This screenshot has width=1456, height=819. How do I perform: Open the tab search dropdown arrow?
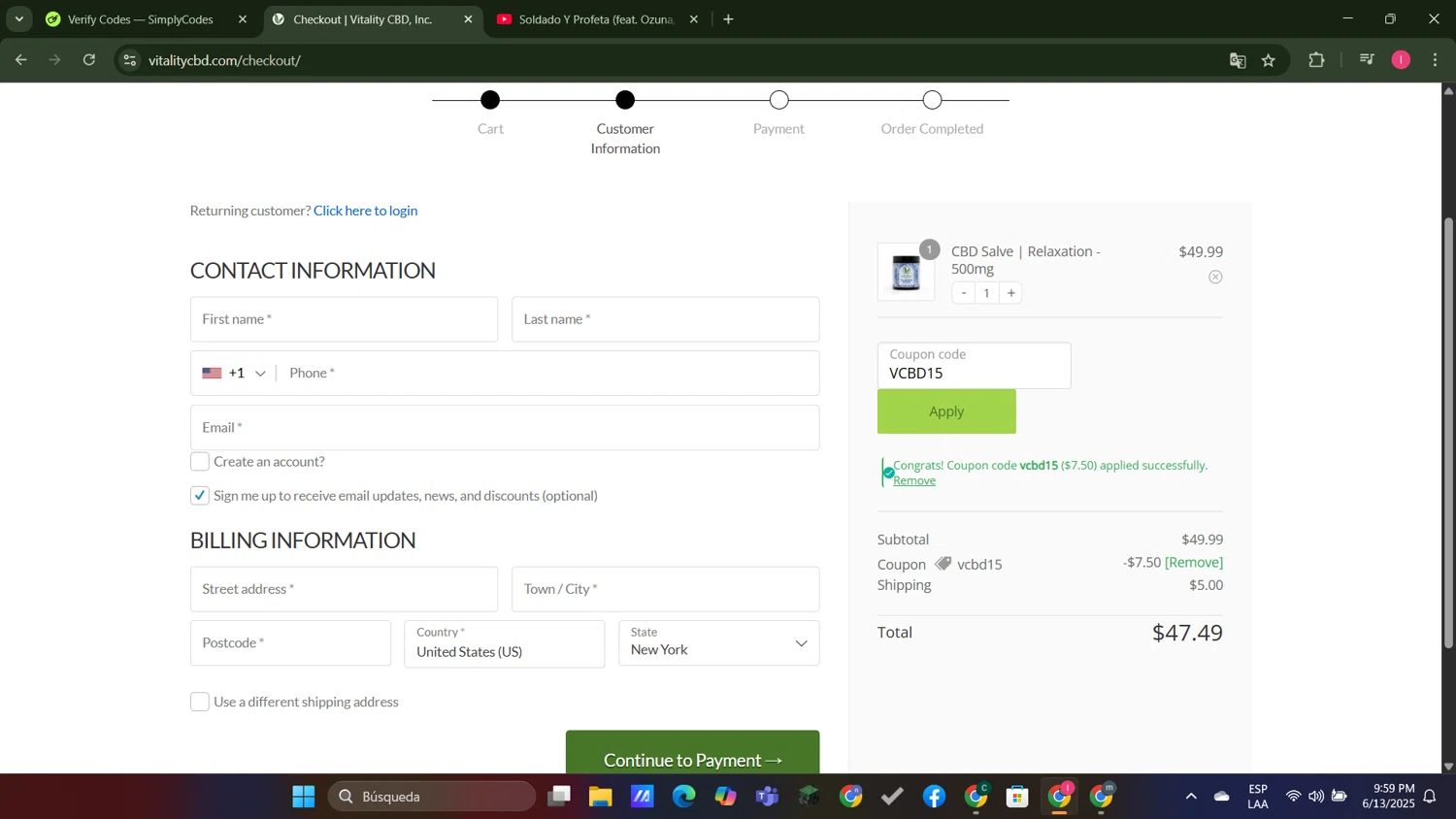(18, 19)
